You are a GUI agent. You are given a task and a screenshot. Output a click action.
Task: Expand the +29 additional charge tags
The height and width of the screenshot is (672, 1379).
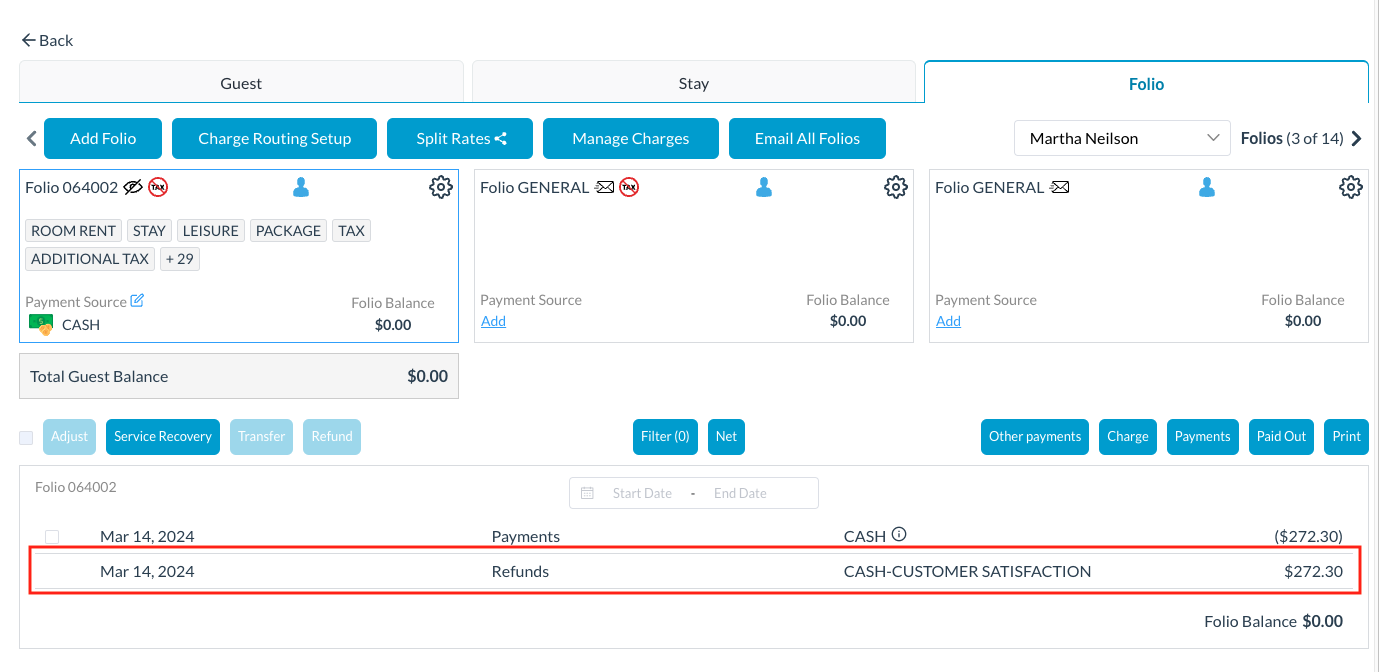pyautogui.click(x=180, y=259)
